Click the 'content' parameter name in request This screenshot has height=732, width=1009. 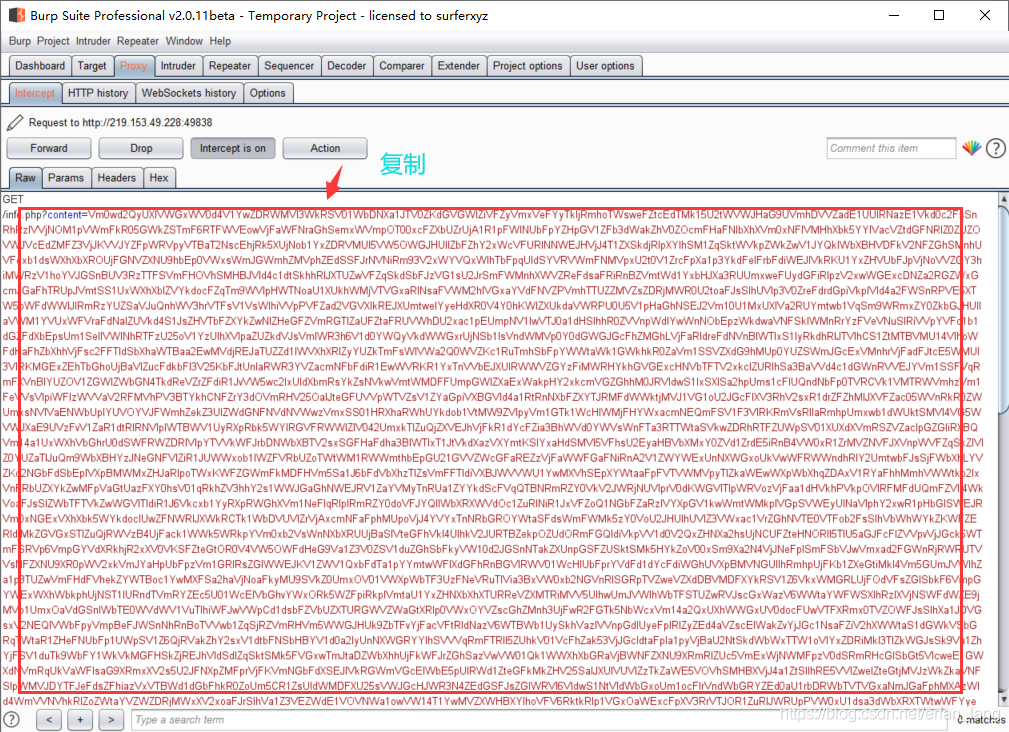[x=64, y=215]
